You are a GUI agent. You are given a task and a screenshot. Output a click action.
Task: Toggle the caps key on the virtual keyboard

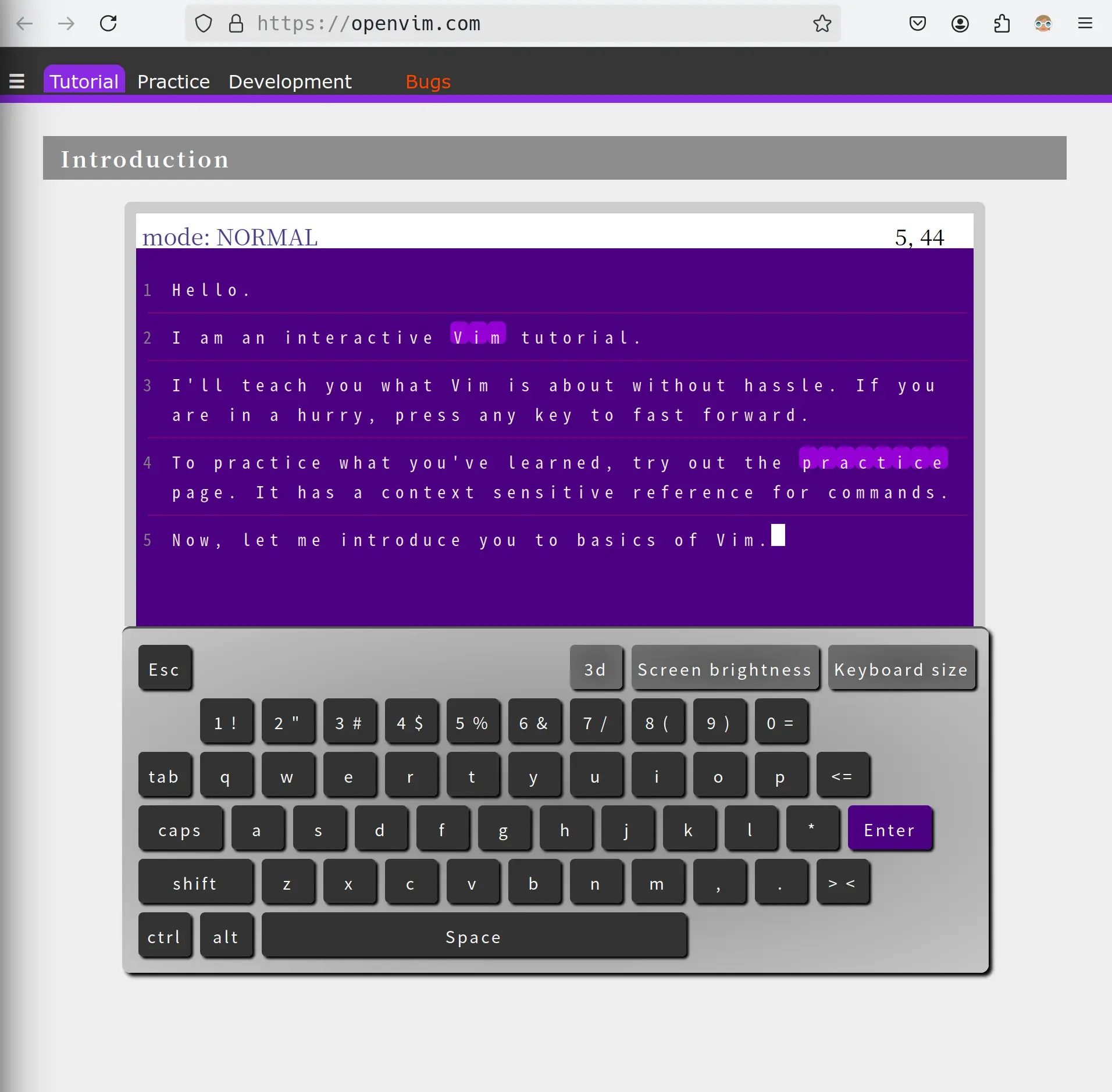click(x=180, y=830)
